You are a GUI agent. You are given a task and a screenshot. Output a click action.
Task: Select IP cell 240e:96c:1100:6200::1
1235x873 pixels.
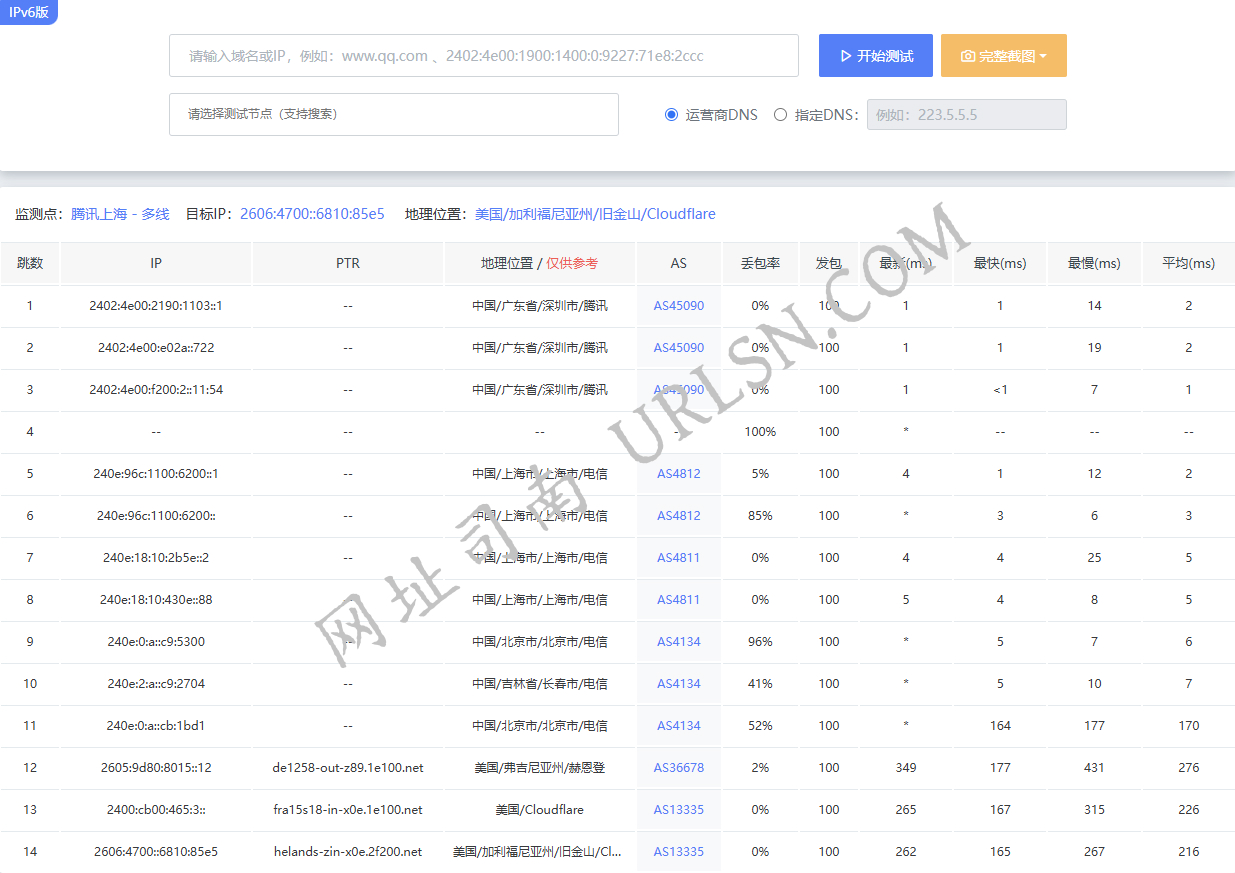point(156,474)
